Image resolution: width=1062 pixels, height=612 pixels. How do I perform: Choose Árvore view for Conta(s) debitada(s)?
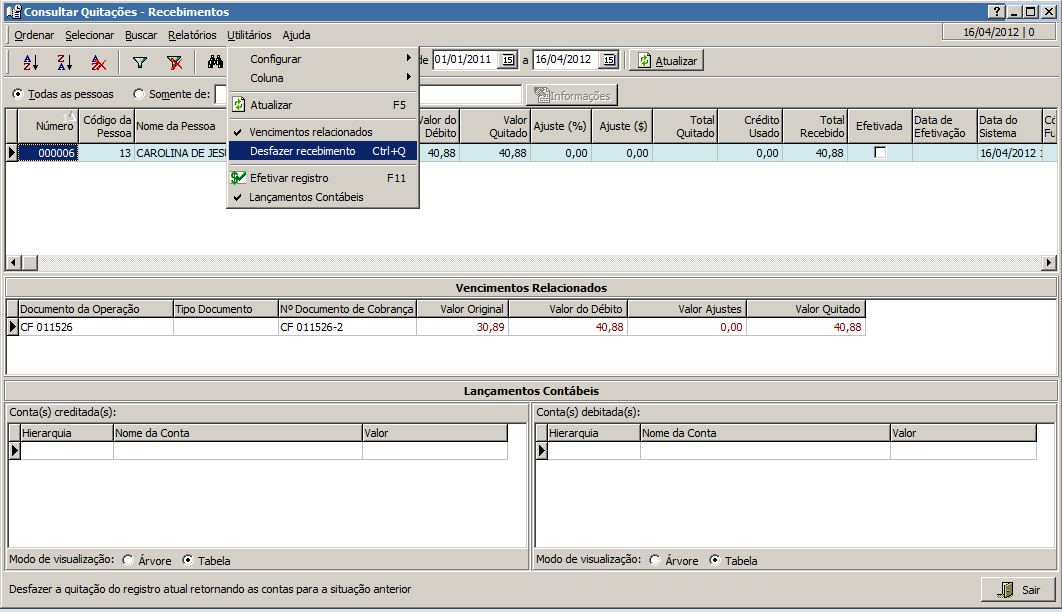click(655, 560)
